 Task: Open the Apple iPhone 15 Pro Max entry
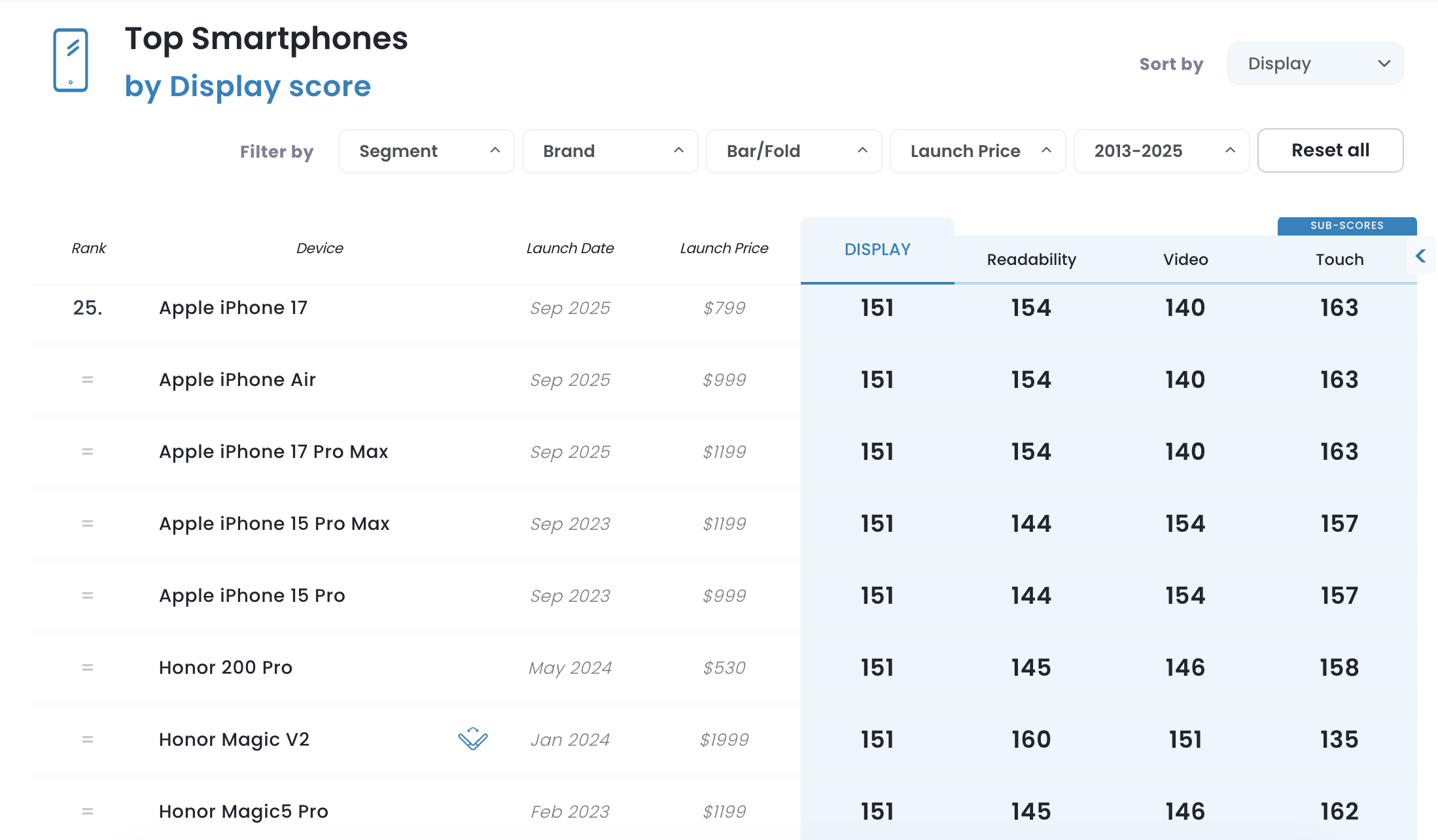(274, 523)
